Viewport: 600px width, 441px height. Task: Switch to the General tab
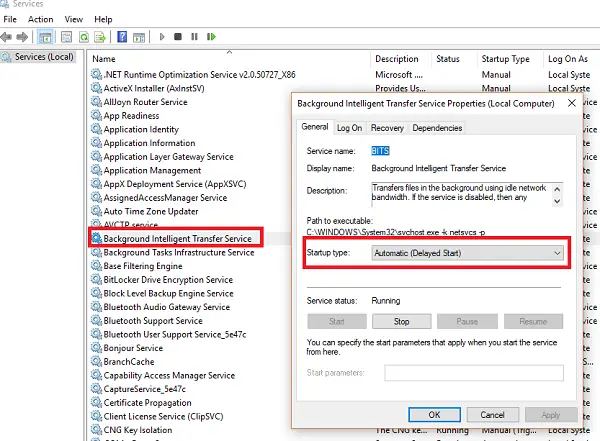click(315, 127)
